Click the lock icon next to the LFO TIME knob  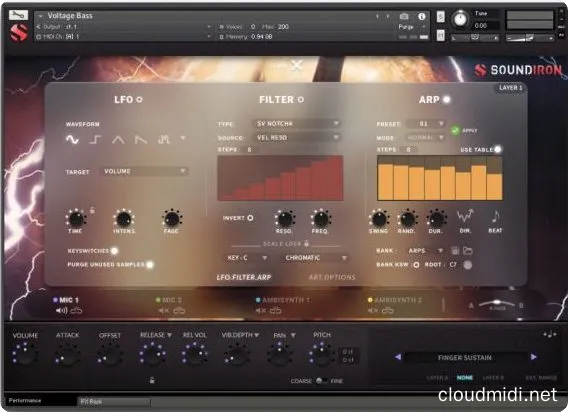pos(92,210)
